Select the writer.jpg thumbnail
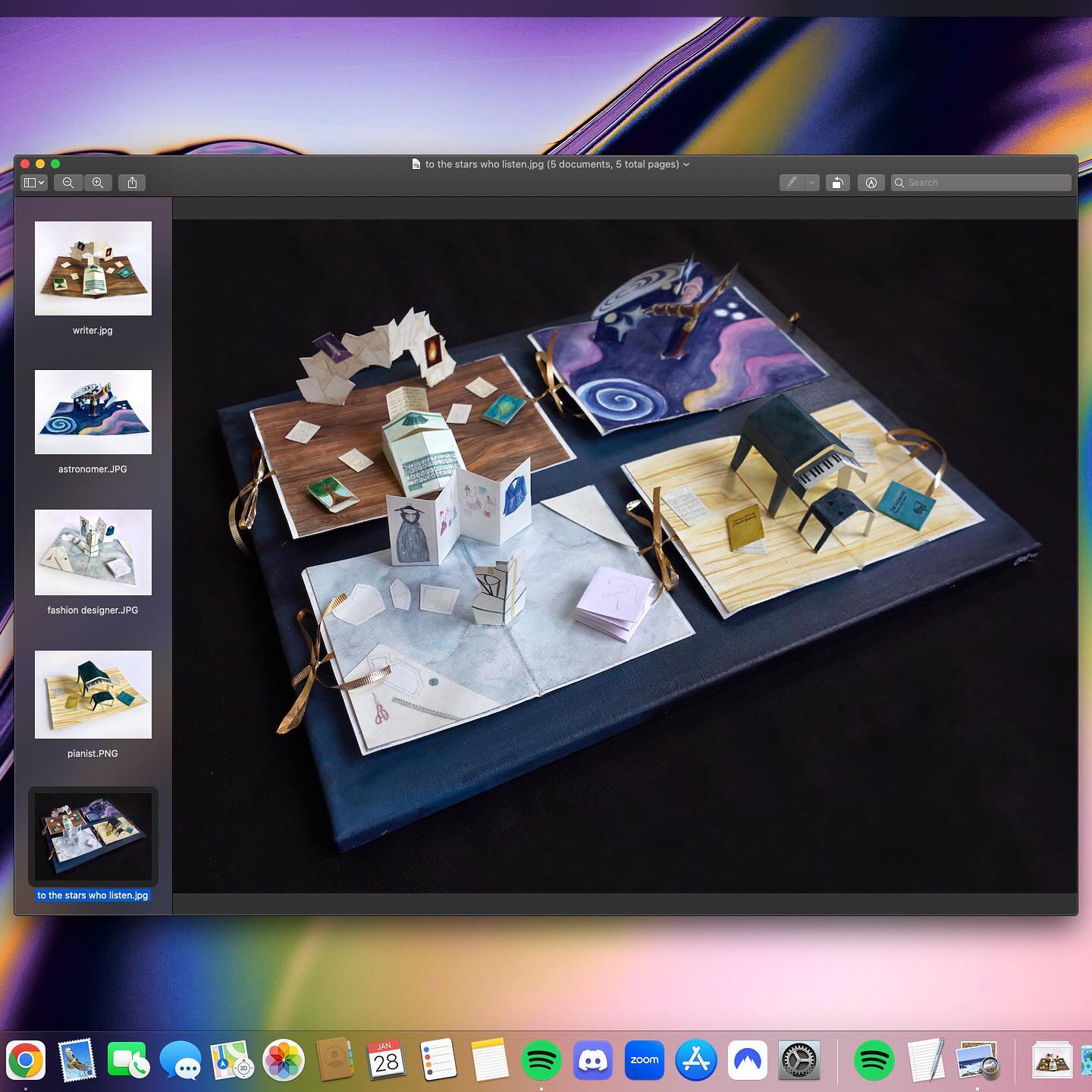The width and height of the screenshot is (1092, 1092). 93,268
